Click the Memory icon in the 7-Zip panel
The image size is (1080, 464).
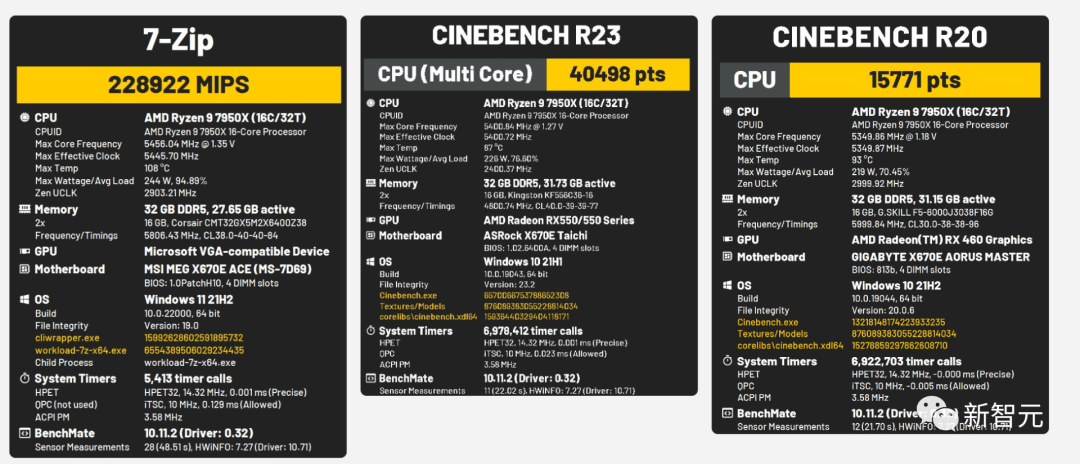click(x=25, y=209)
